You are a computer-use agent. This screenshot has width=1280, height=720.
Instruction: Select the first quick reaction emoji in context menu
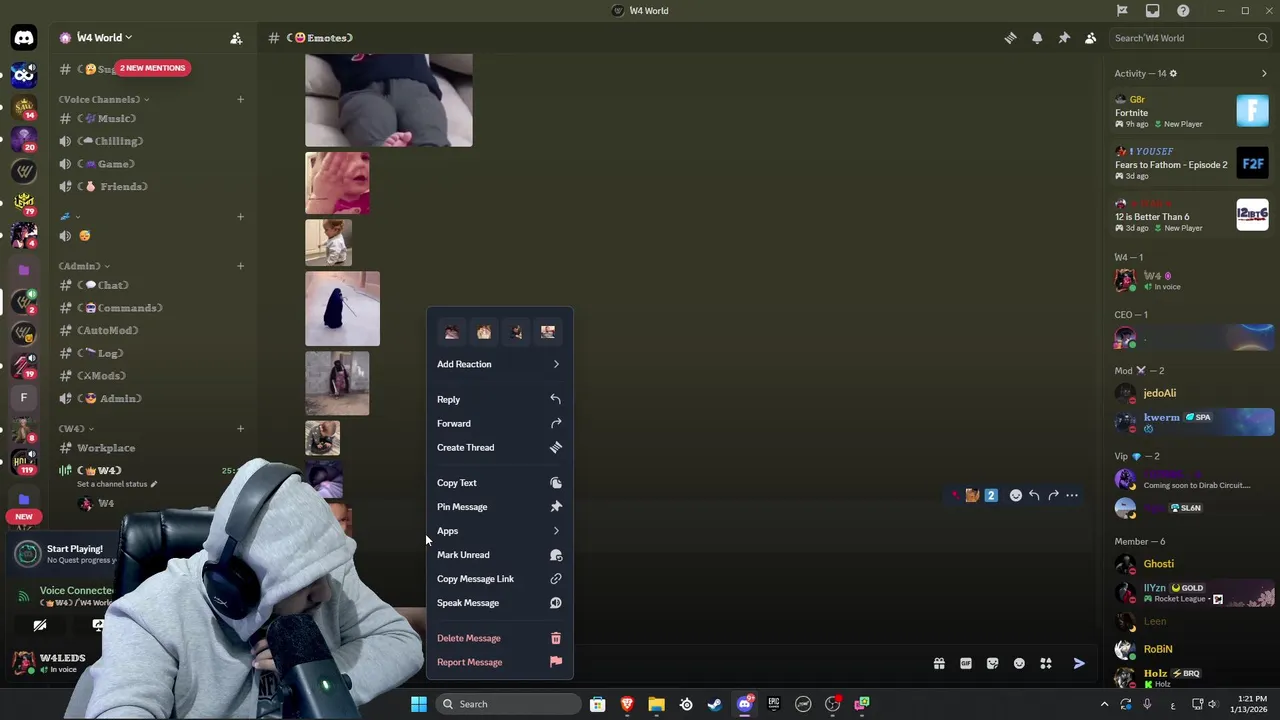click(452, 332)
